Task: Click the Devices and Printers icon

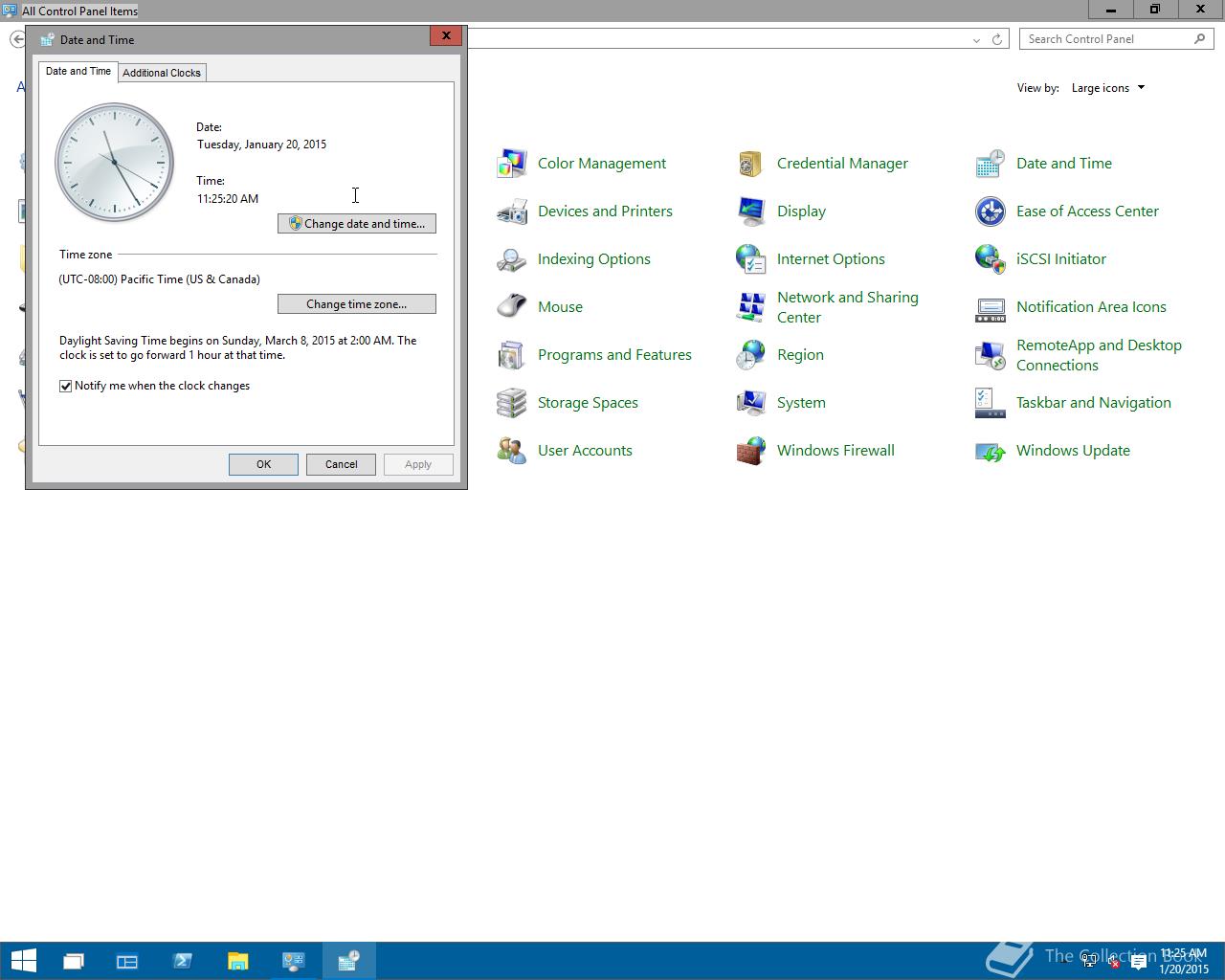Action: (x=512, y=212)
